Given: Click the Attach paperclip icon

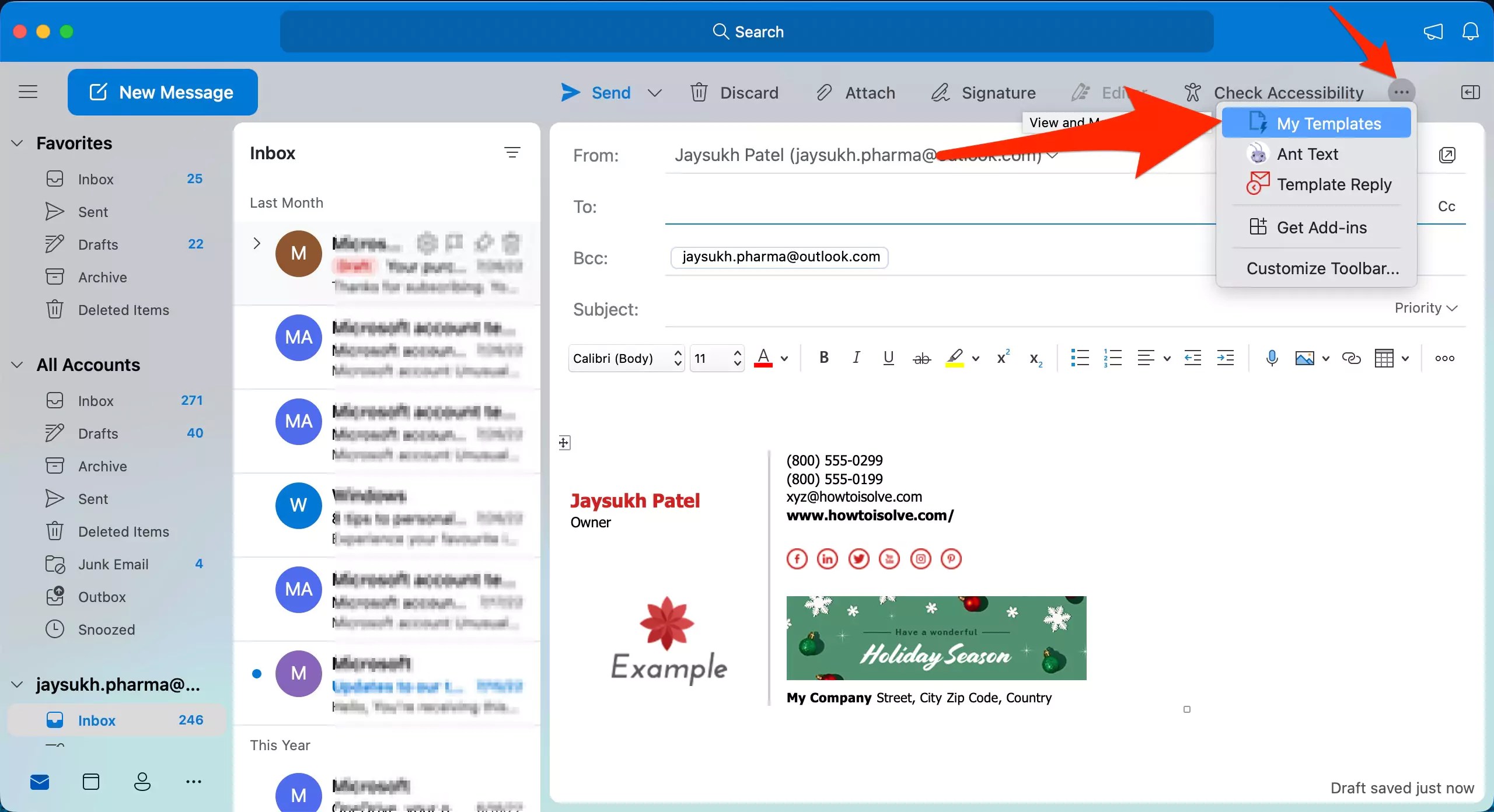Looking at the screenshot, I should click(x=823, y=92).
